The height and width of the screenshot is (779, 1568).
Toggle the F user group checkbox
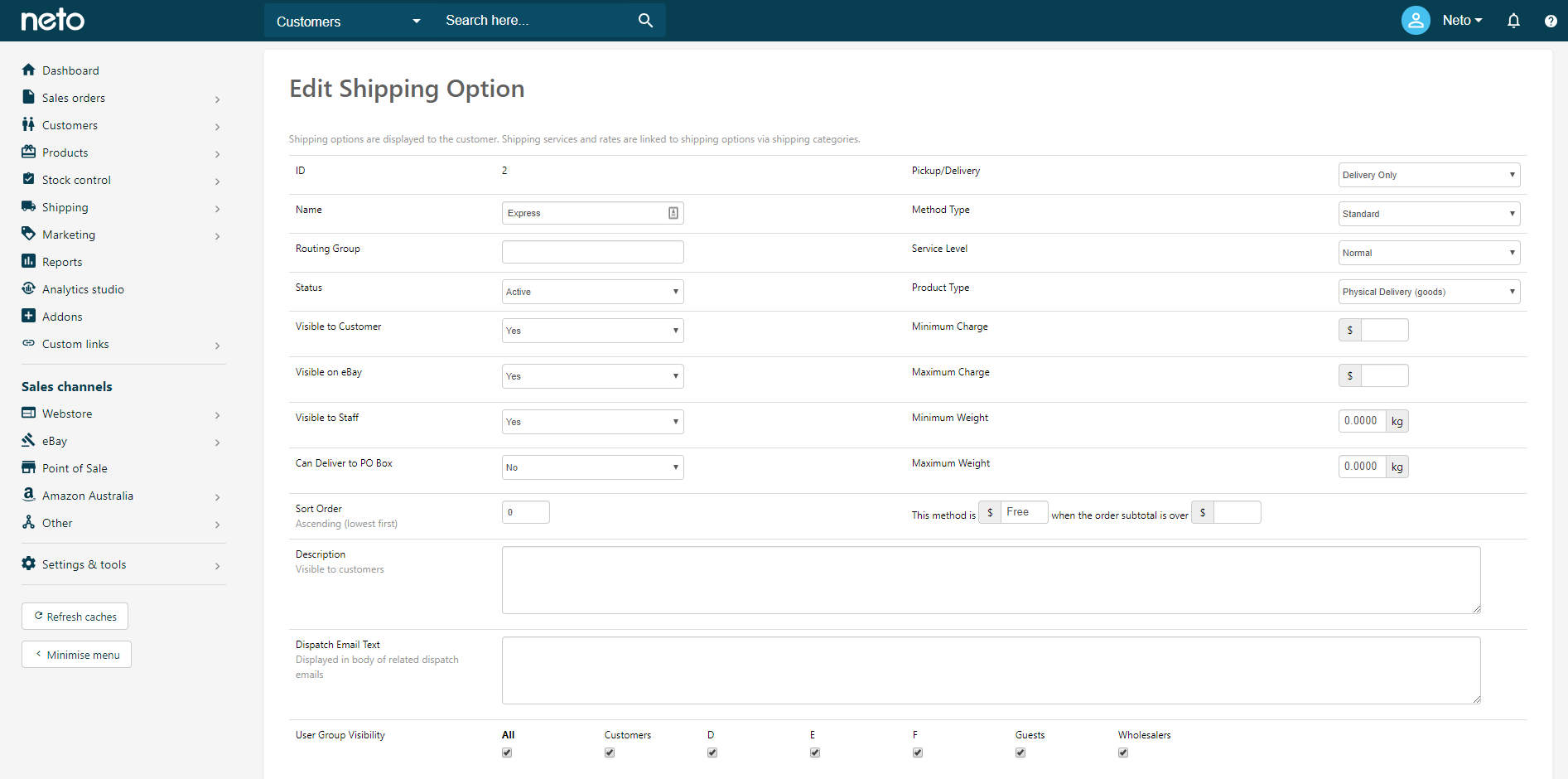click(x=918, y=752)
